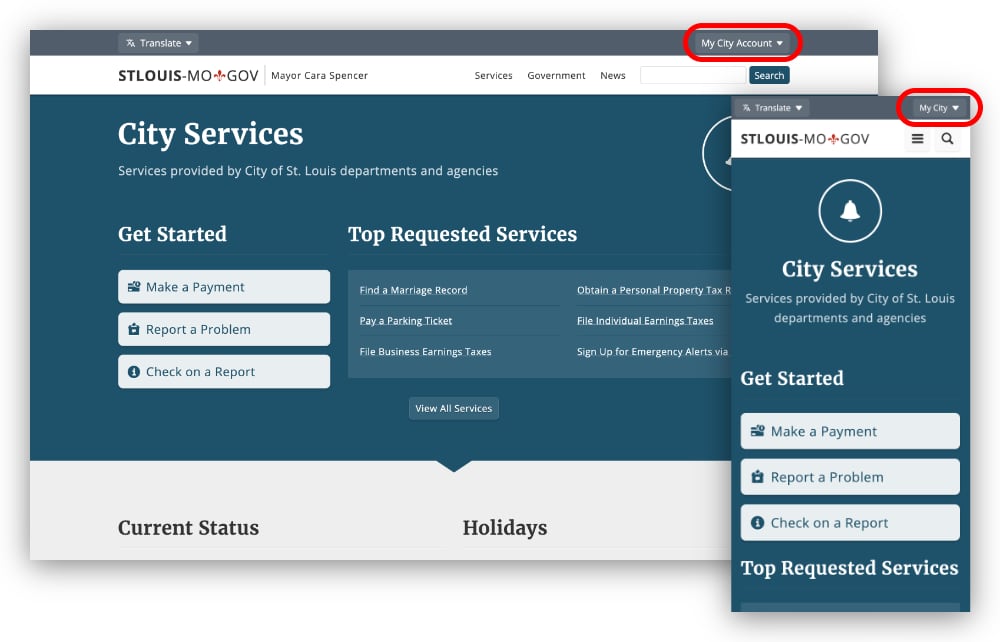Click Report a Problem button in desktop view

(224, 329)
